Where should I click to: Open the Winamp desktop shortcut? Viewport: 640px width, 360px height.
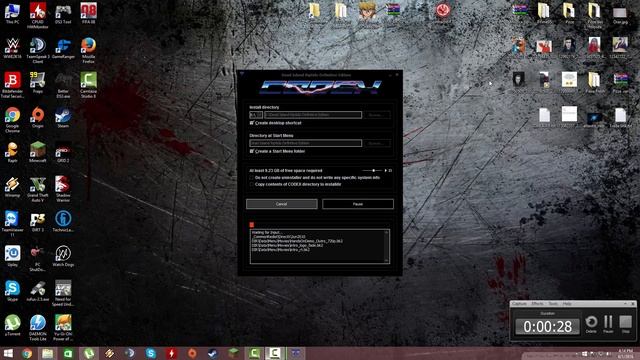12,186
